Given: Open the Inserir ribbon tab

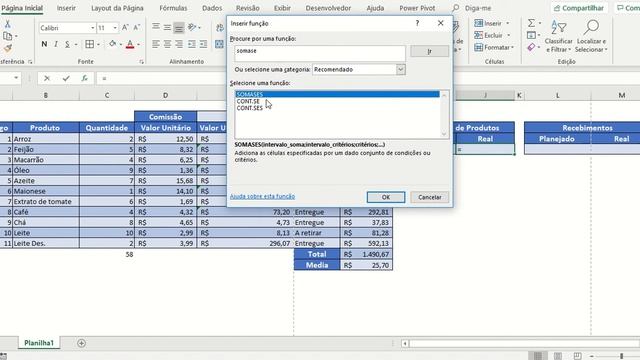Looking at the screenshot, I should 66,8.
